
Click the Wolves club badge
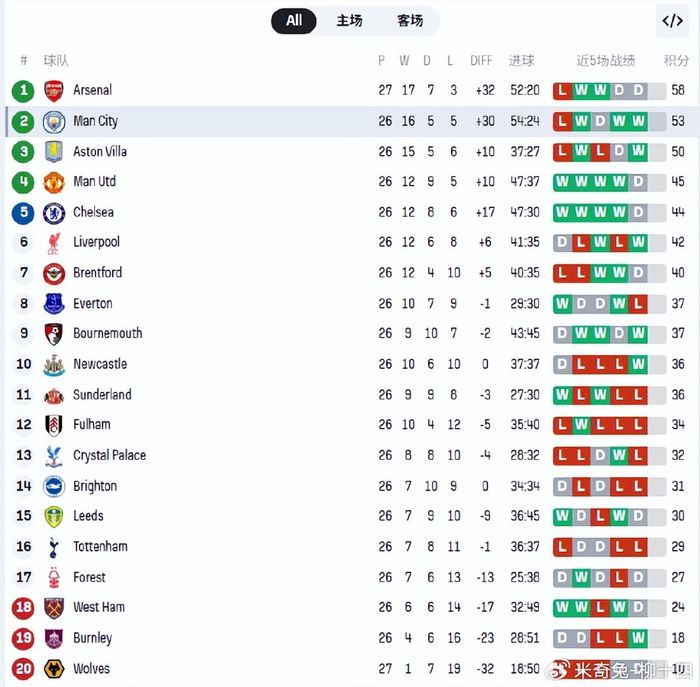pyautogui.click(x=54, y=669)
